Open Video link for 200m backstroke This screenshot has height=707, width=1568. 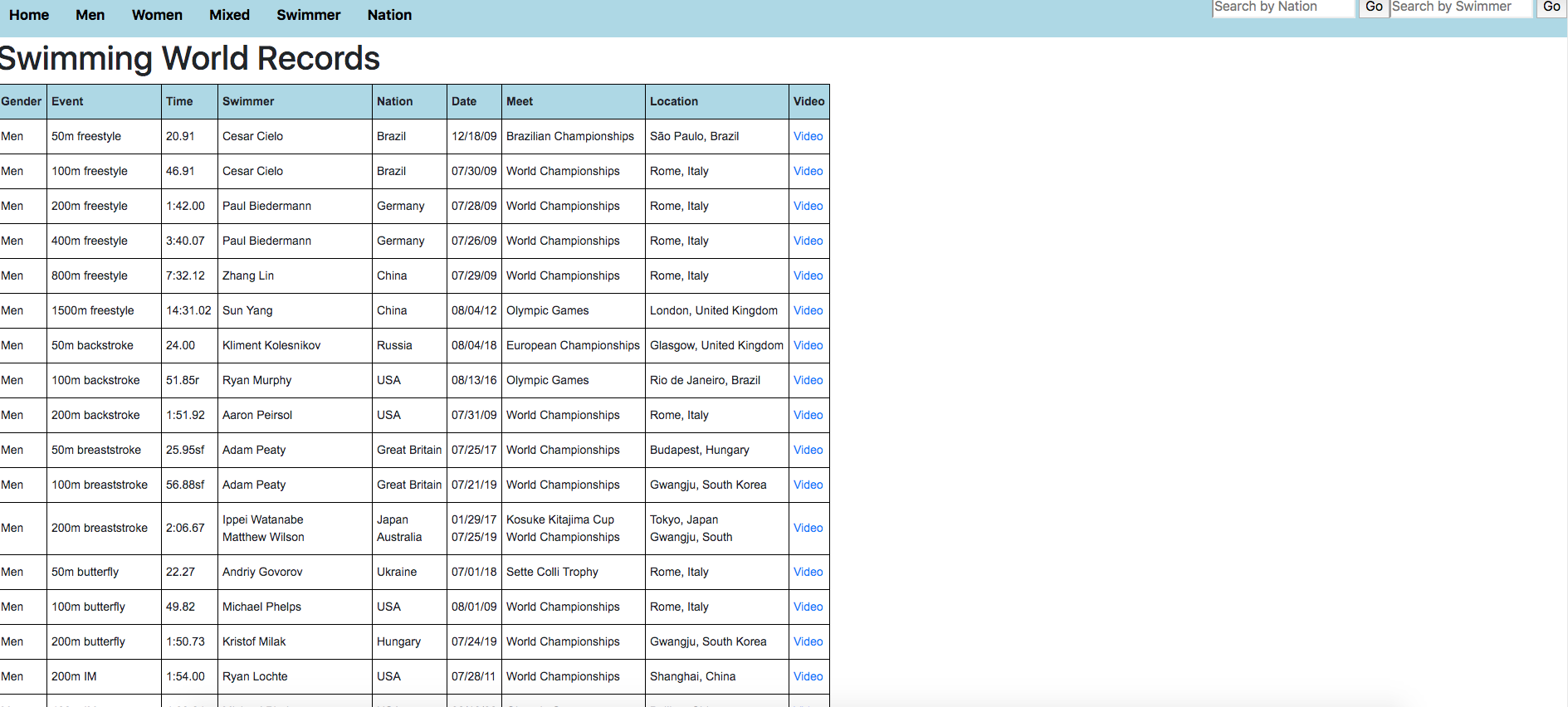pos(808,415)
